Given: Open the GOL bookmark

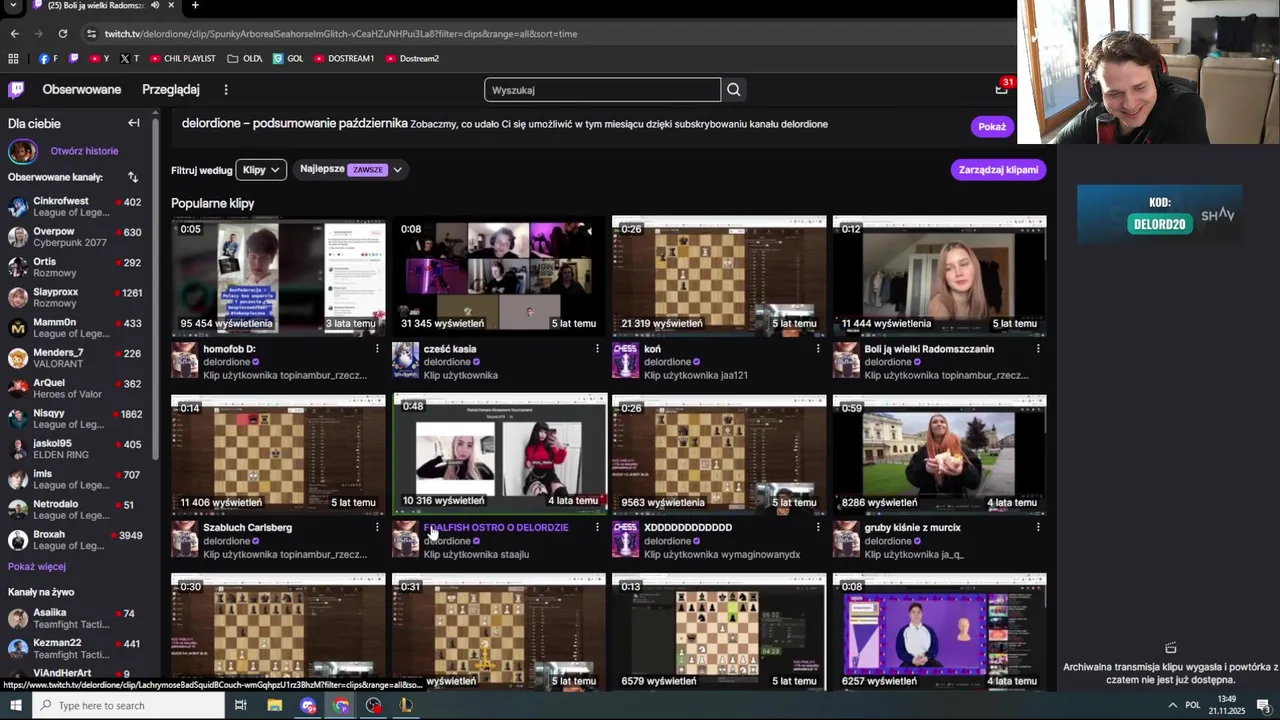Looking at the screenshot, I should pos(288,58).
